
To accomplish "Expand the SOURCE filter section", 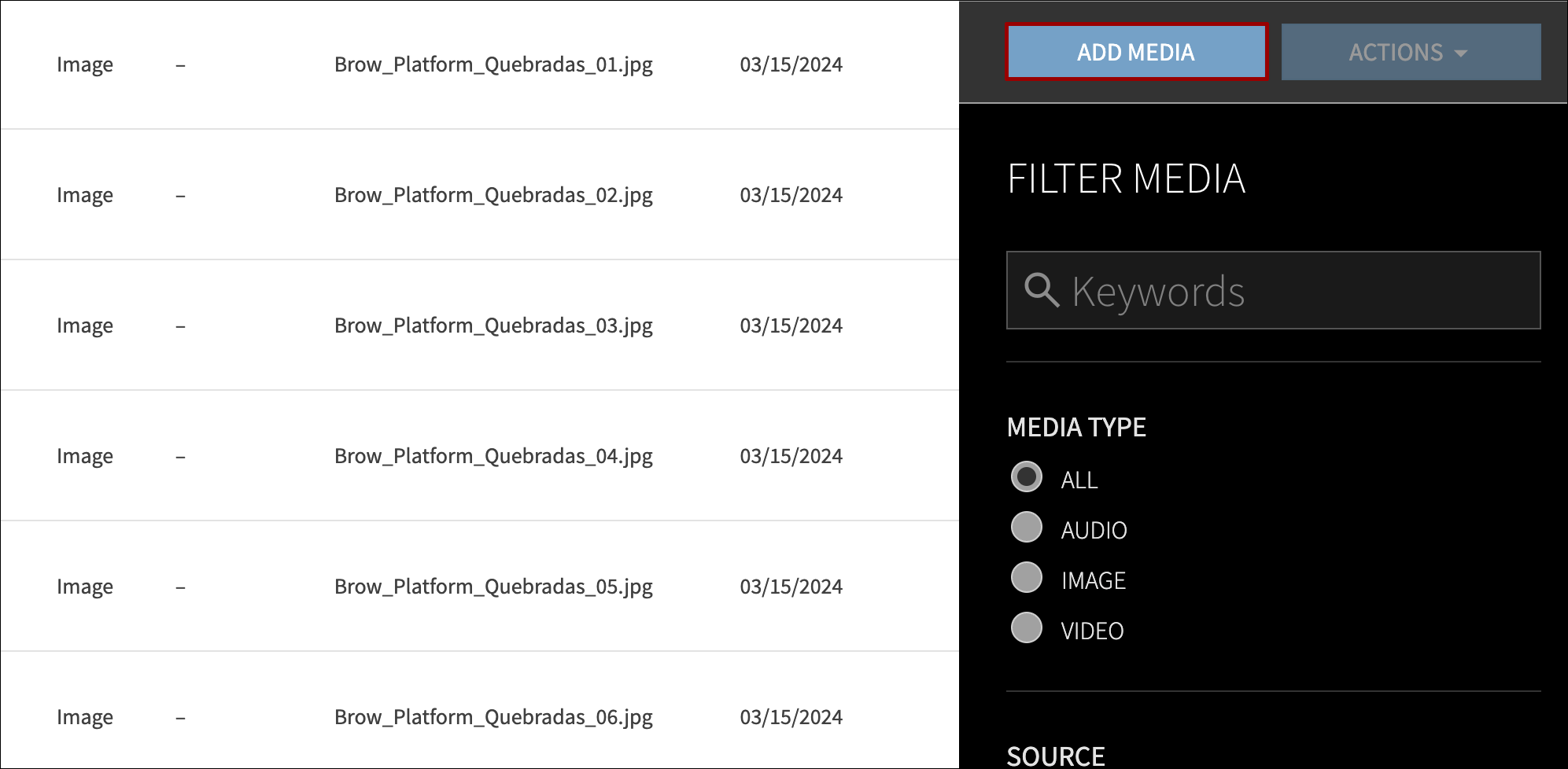I will point(1055,755).
